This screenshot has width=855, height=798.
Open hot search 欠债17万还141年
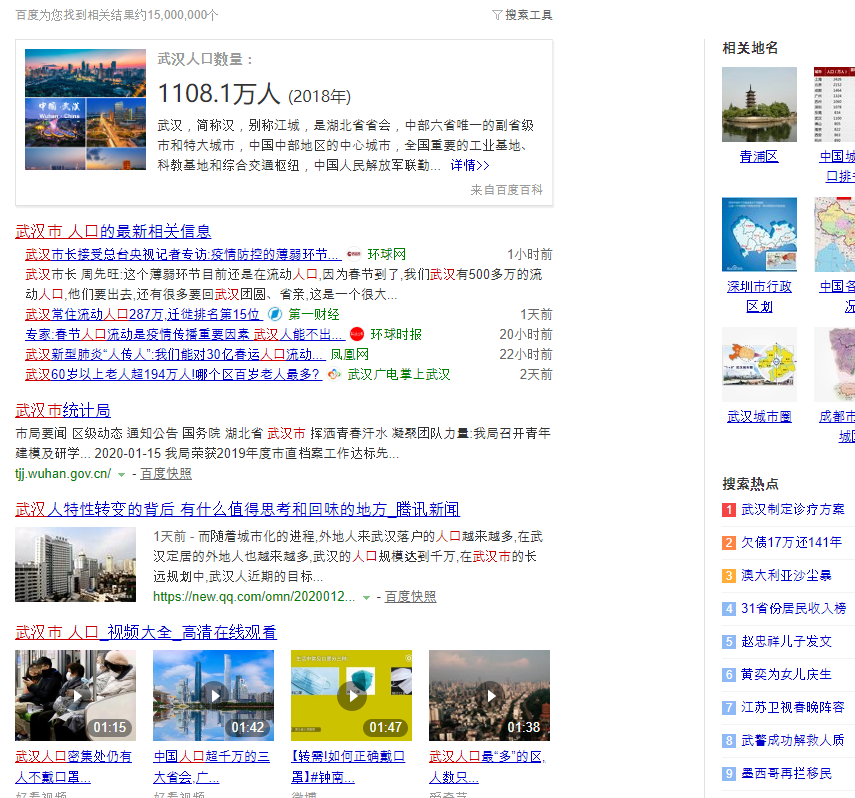coord(791,542)
